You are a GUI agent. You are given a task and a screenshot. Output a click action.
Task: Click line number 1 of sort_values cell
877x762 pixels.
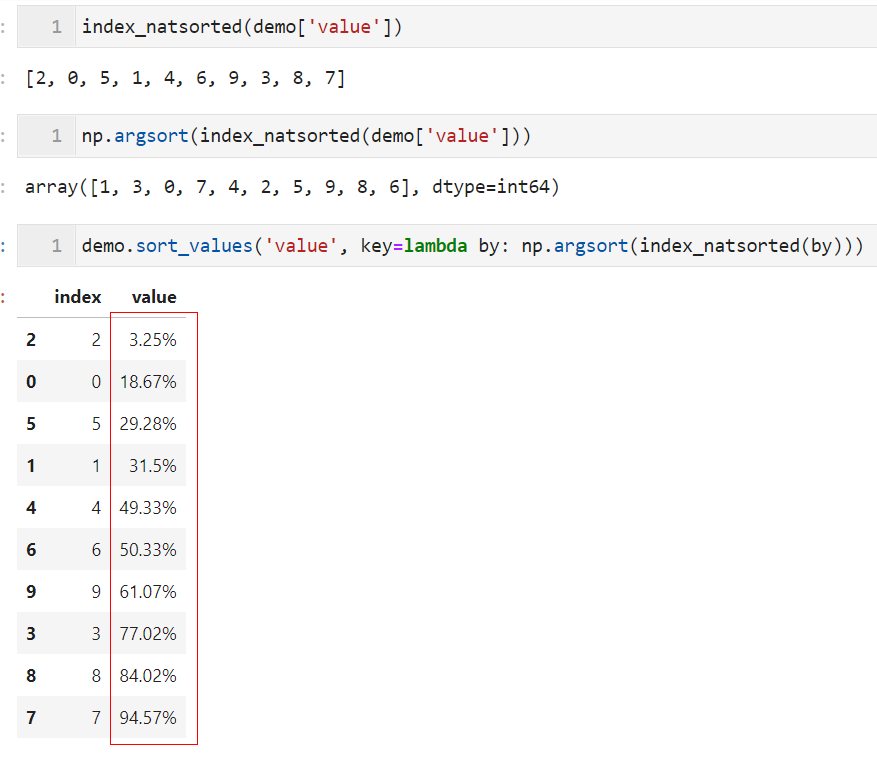[56, 246]
